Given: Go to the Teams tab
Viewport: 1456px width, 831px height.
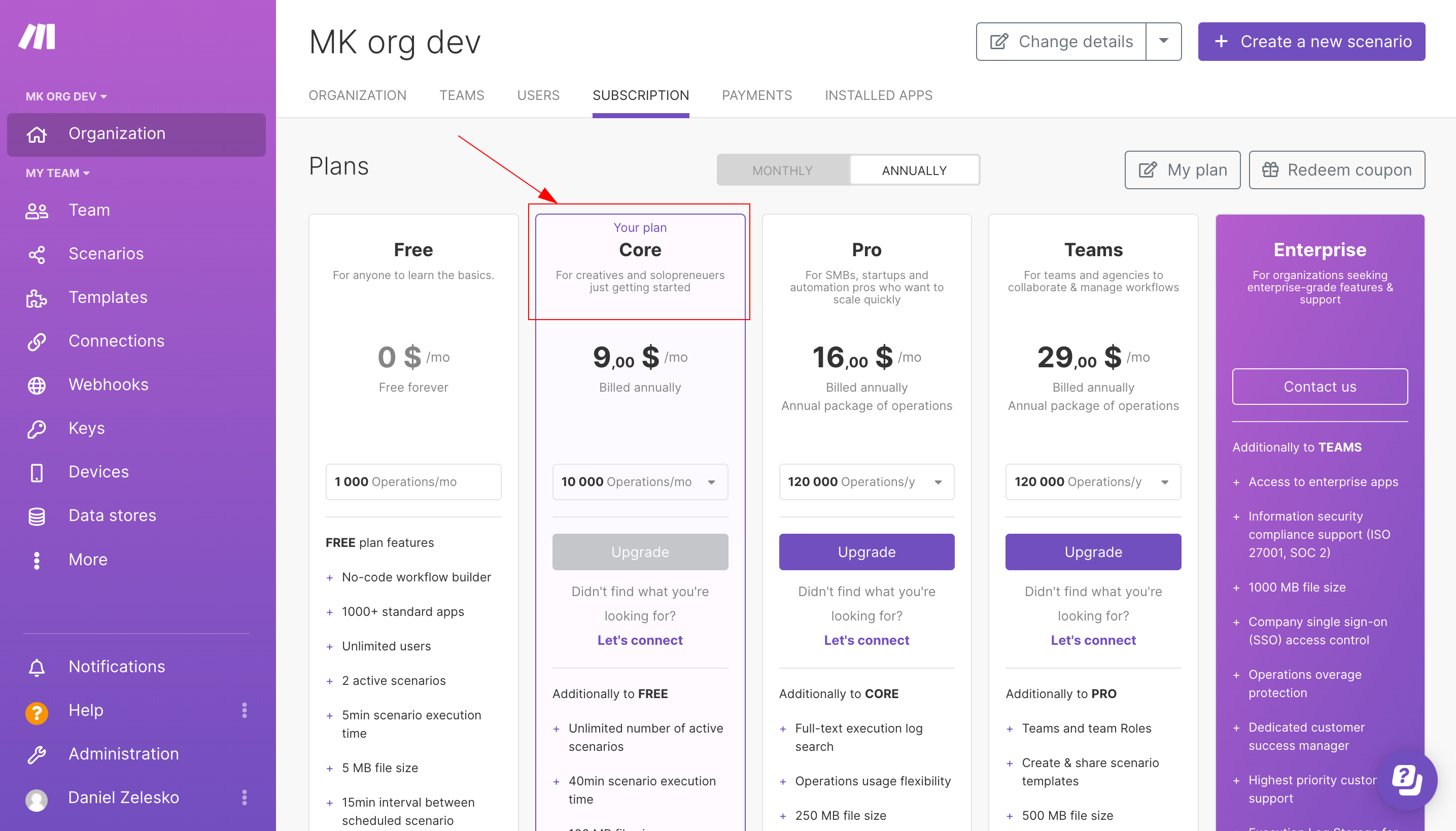Looking at the screenshot, I should point(461,95).
